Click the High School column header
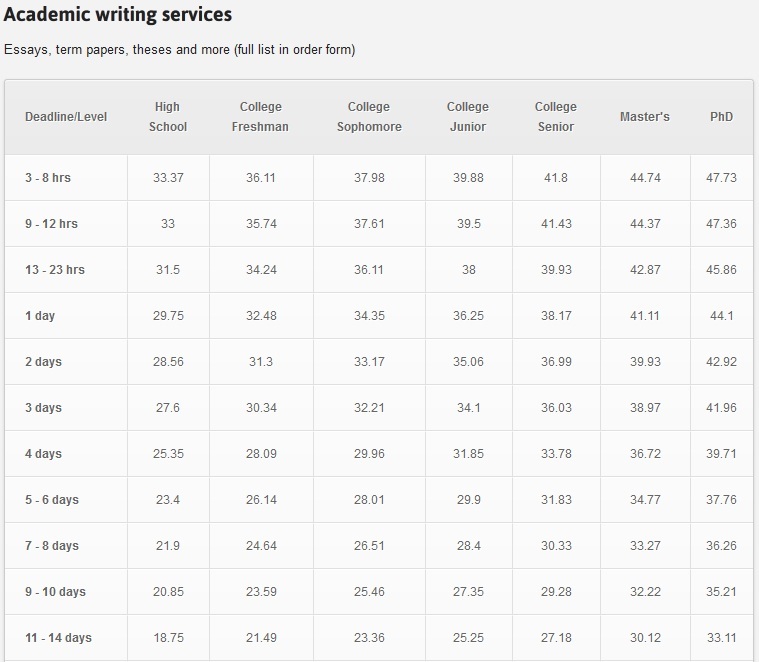This screenshot has height=662, width=759. pos(167,117)
